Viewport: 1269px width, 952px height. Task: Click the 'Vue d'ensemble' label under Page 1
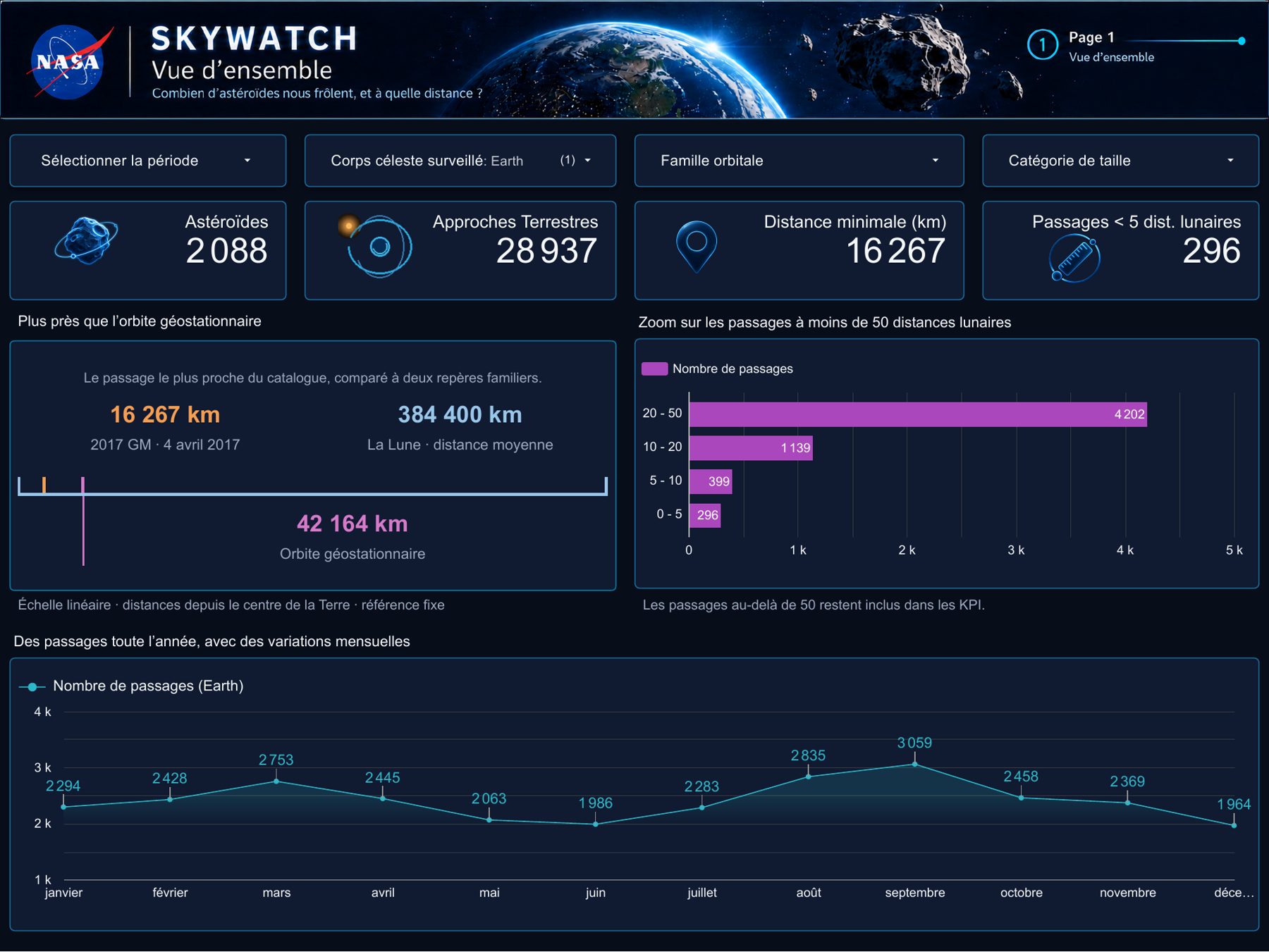click(1112, 57)
